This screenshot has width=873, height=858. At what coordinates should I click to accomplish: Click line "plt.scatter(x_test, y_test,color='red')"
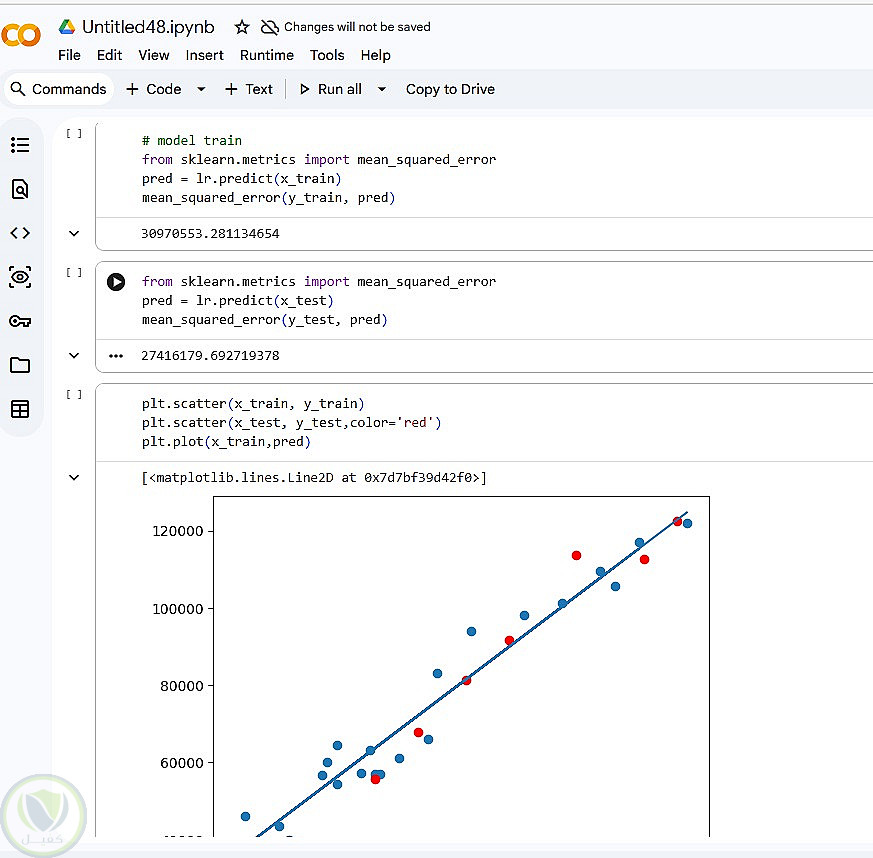click(x=291, y=423)
